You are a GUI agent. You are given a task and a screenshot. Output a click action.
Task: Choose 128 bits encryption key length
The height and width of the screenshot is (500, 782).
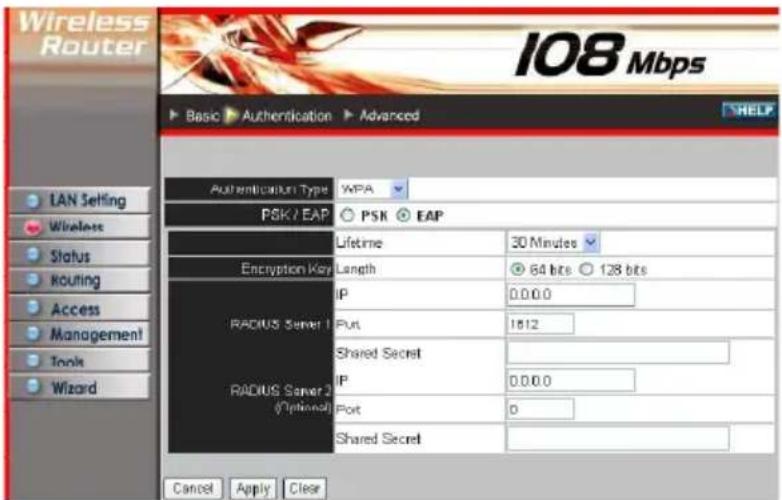586,269
